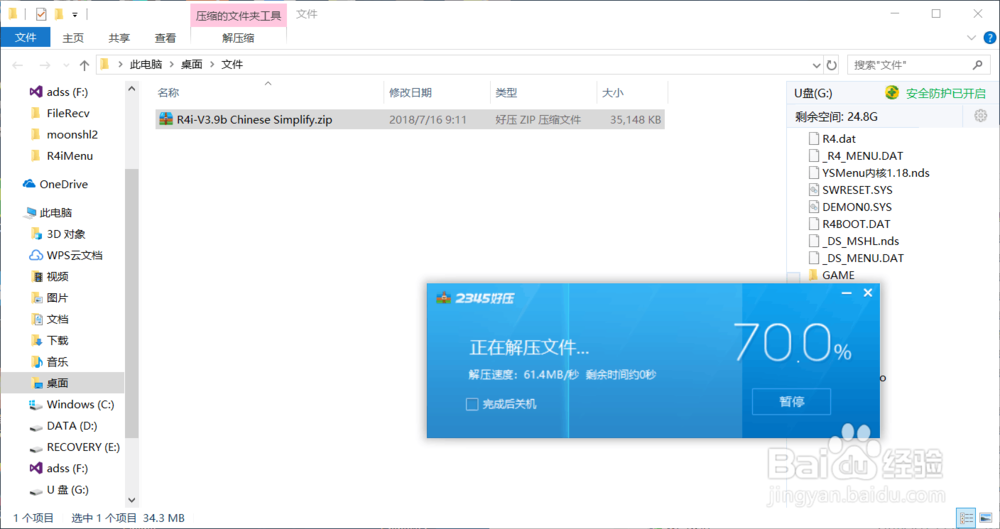Click the 音乐 folder icon
The image size is (1000, 529).
pos(36,362)
